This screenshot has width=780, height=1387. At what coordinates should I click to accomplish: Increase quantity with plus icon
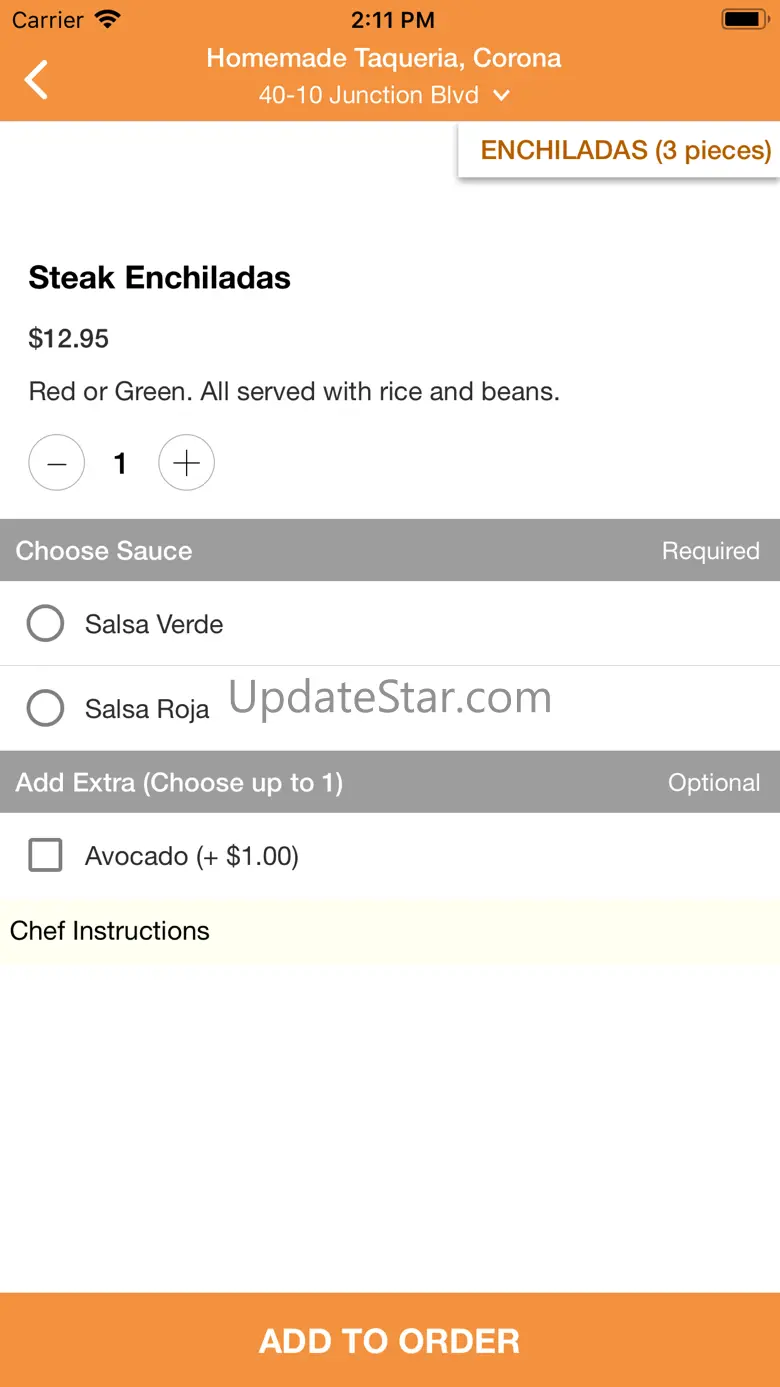187,463
